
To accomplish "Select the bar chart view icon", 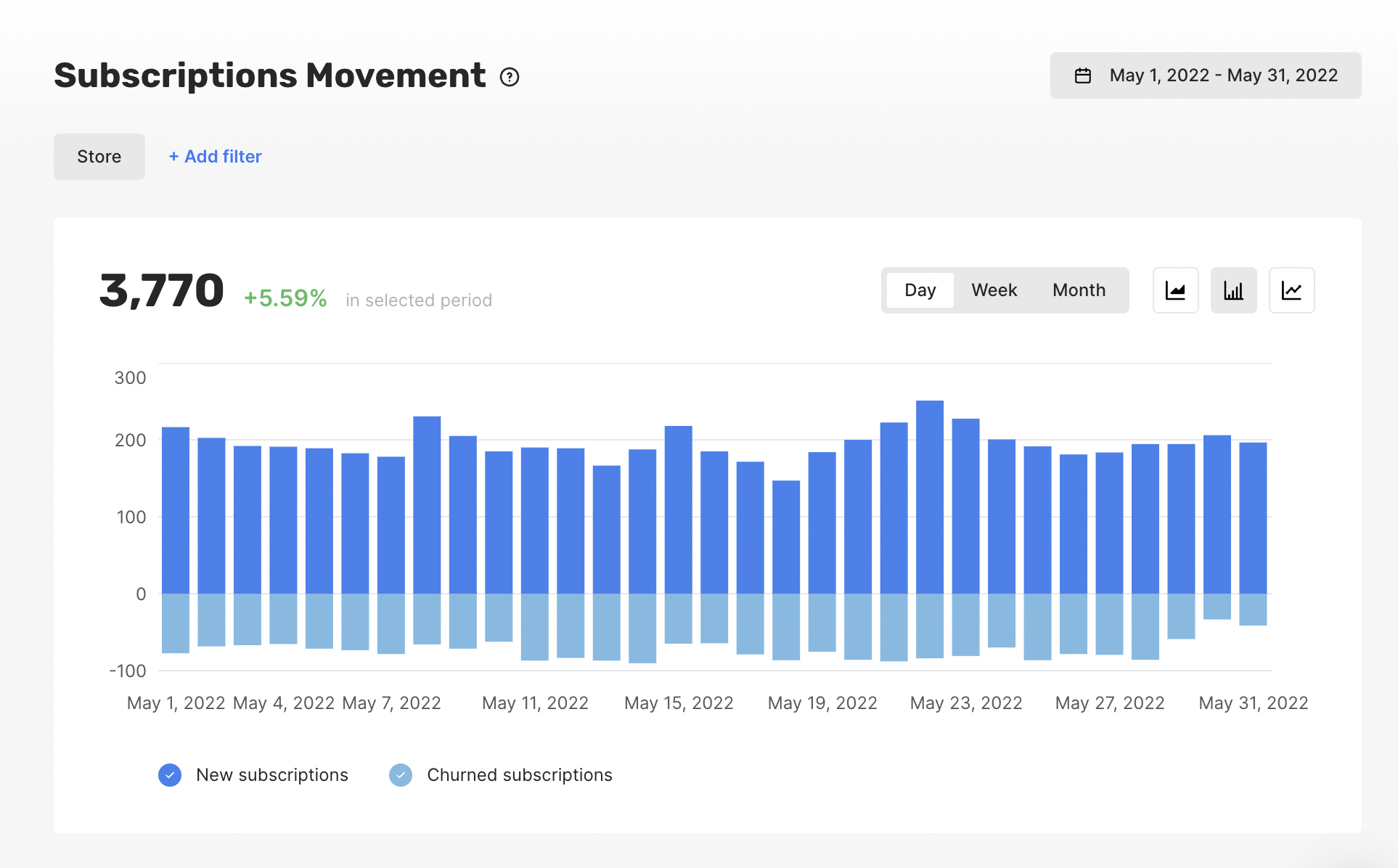I will click(1233, 290).
